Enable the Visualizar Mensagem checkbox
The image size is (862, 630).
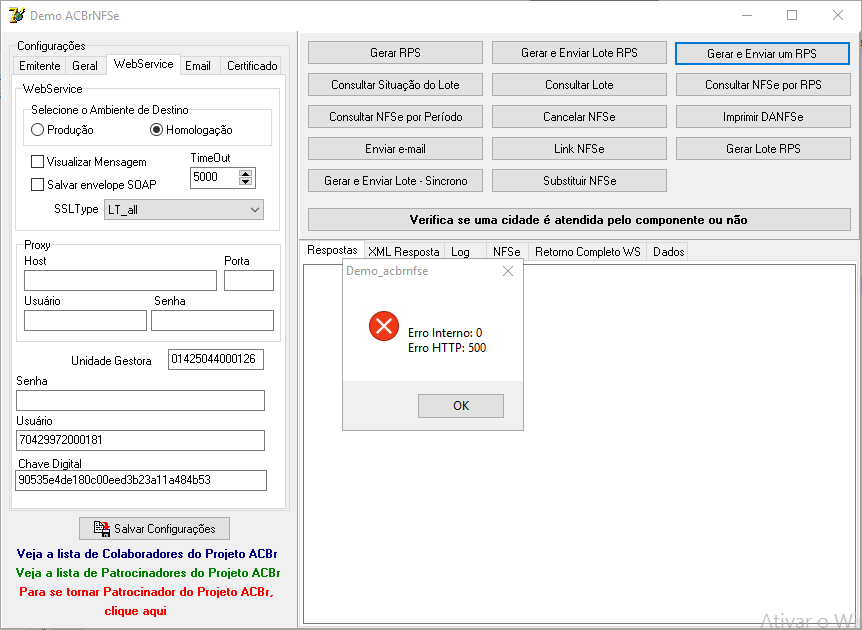(37, 162)
